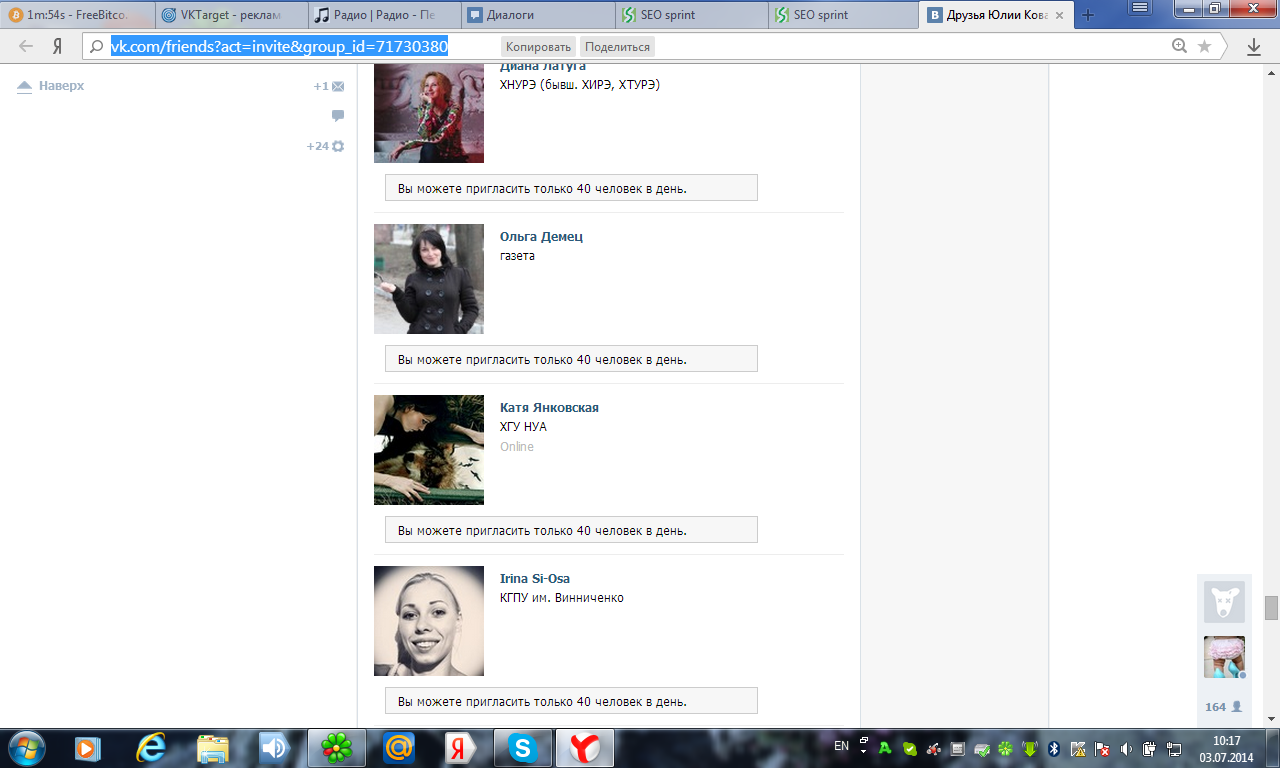
Task: Open Диана Латуга's profile name
Action: click(543, 67)
